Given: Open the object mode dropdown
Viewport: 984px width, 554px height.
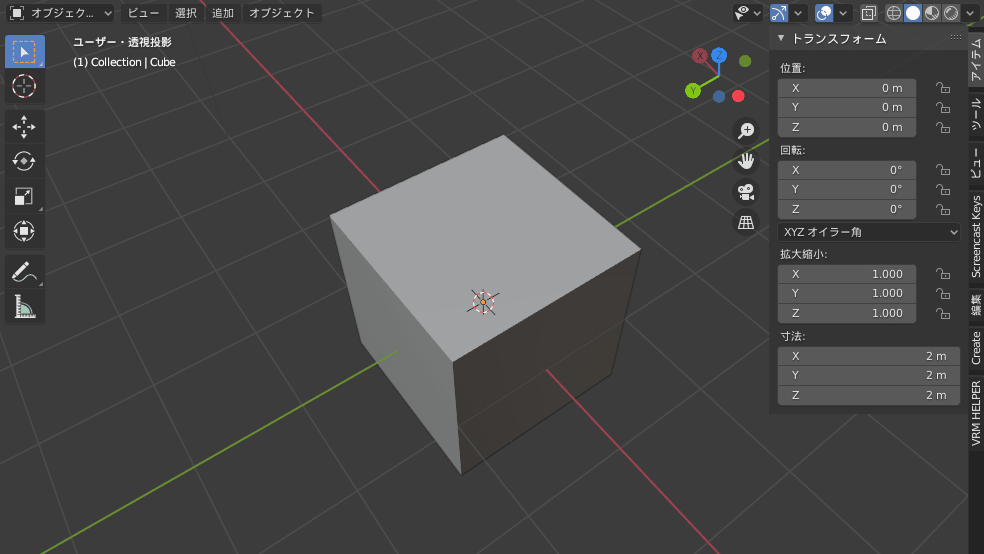Looking at the screenshot, I should pyautogui.click(x=60, y=13).
